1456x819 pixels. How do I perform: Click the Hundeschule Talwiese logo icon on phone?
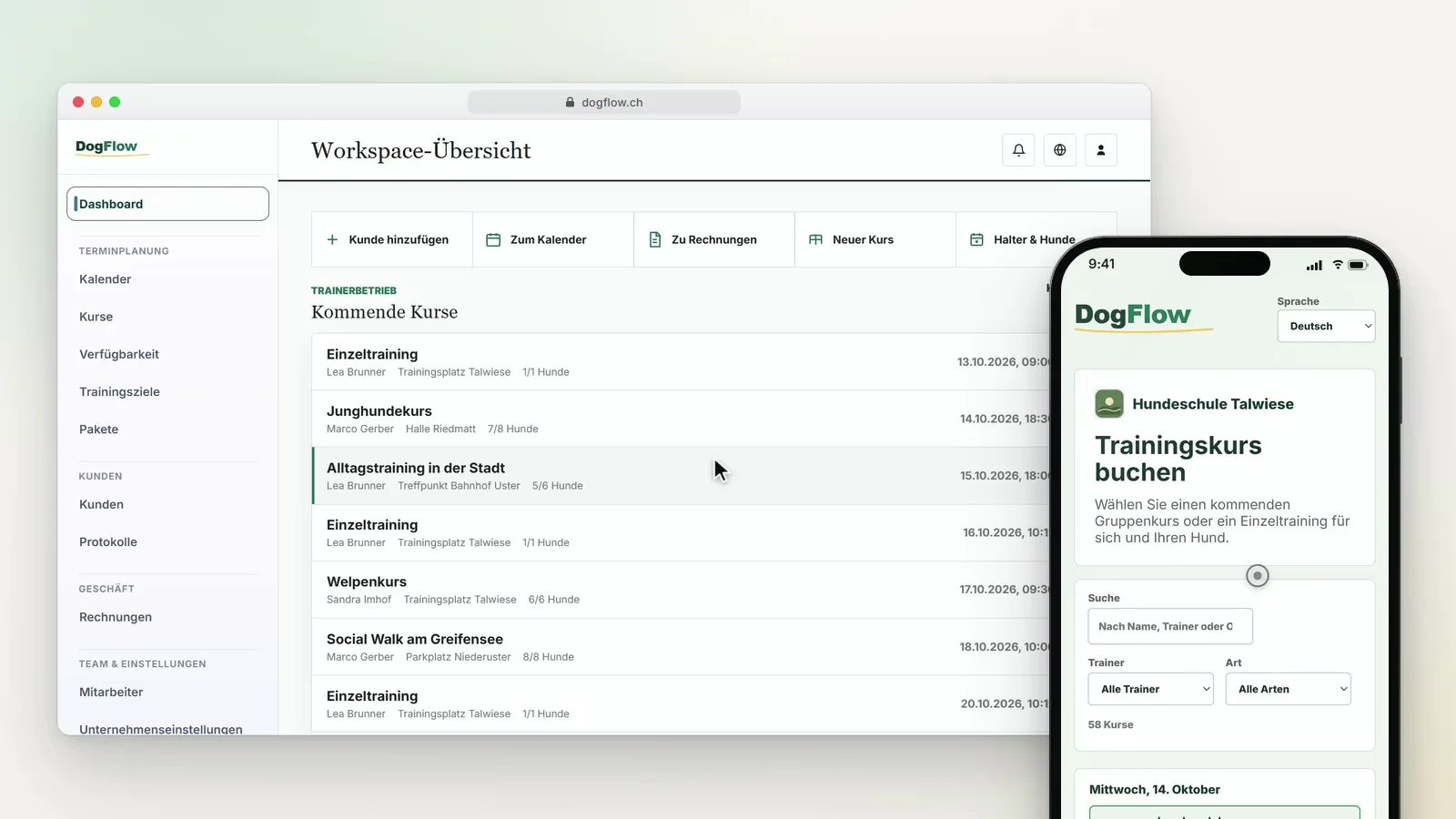click(1109, 404)
